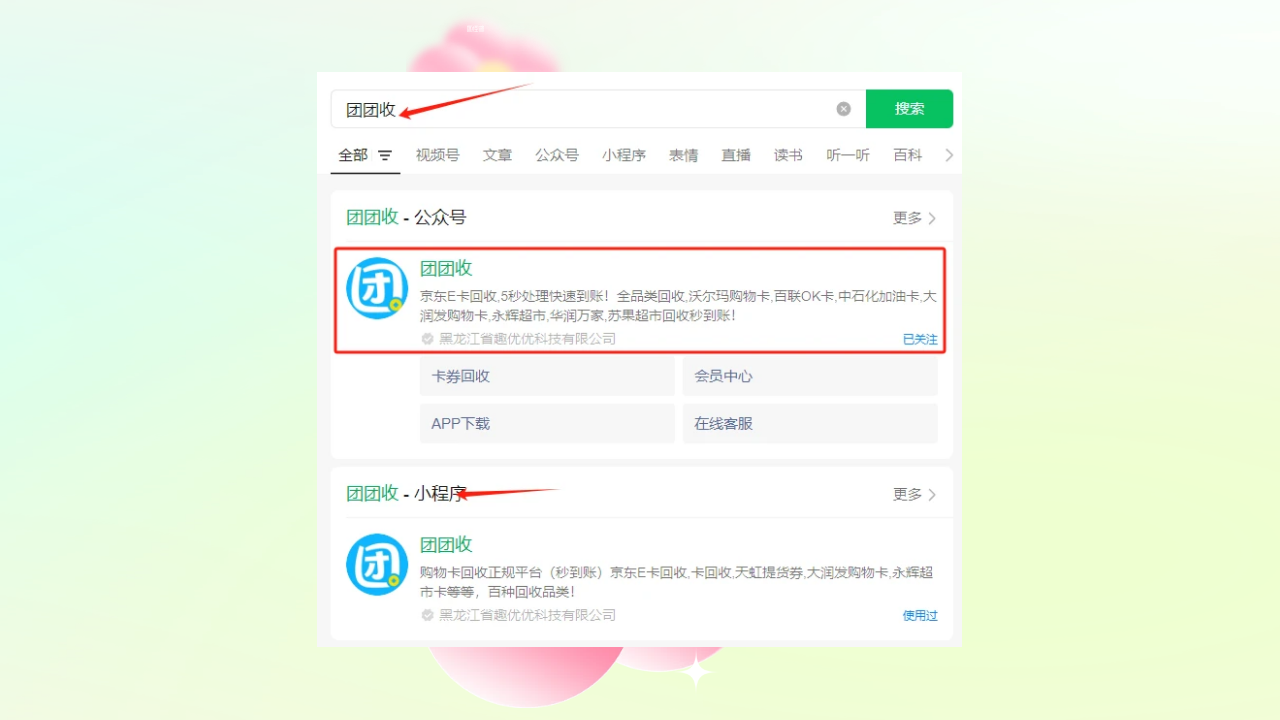Image resolution: width=1280 pixels, height=720 pixels.
Task: Open the 团团收 公众号 title link
Action: [x=446, y=268]
